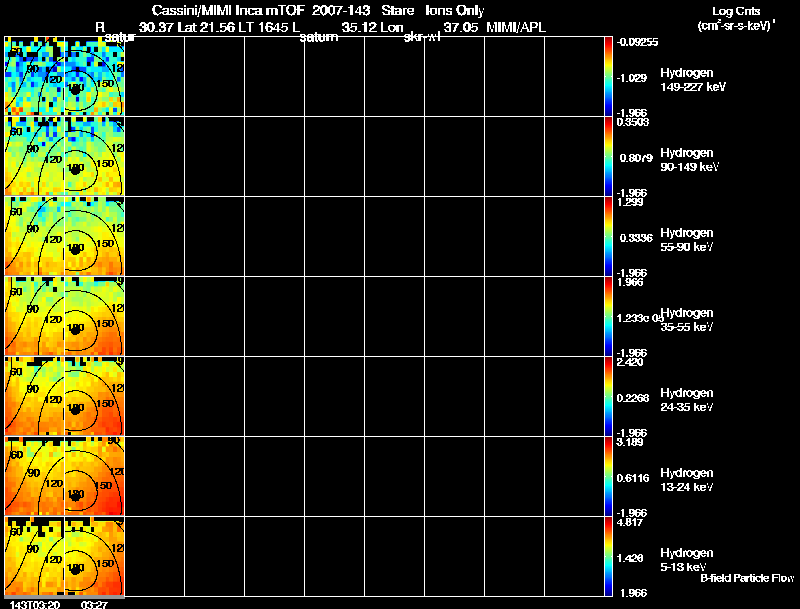Click the color bar beside Hydrogen 24-35 keV

tap(608, 396)
